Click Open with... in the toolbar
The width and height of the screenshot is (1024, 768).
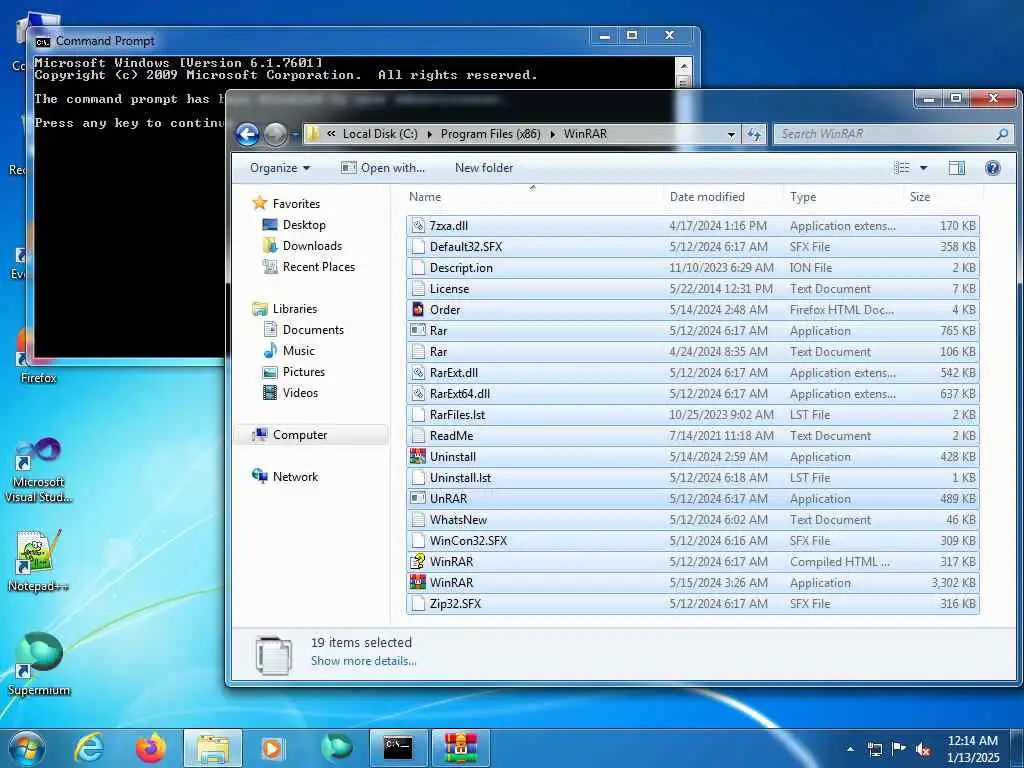pos(383,168)
